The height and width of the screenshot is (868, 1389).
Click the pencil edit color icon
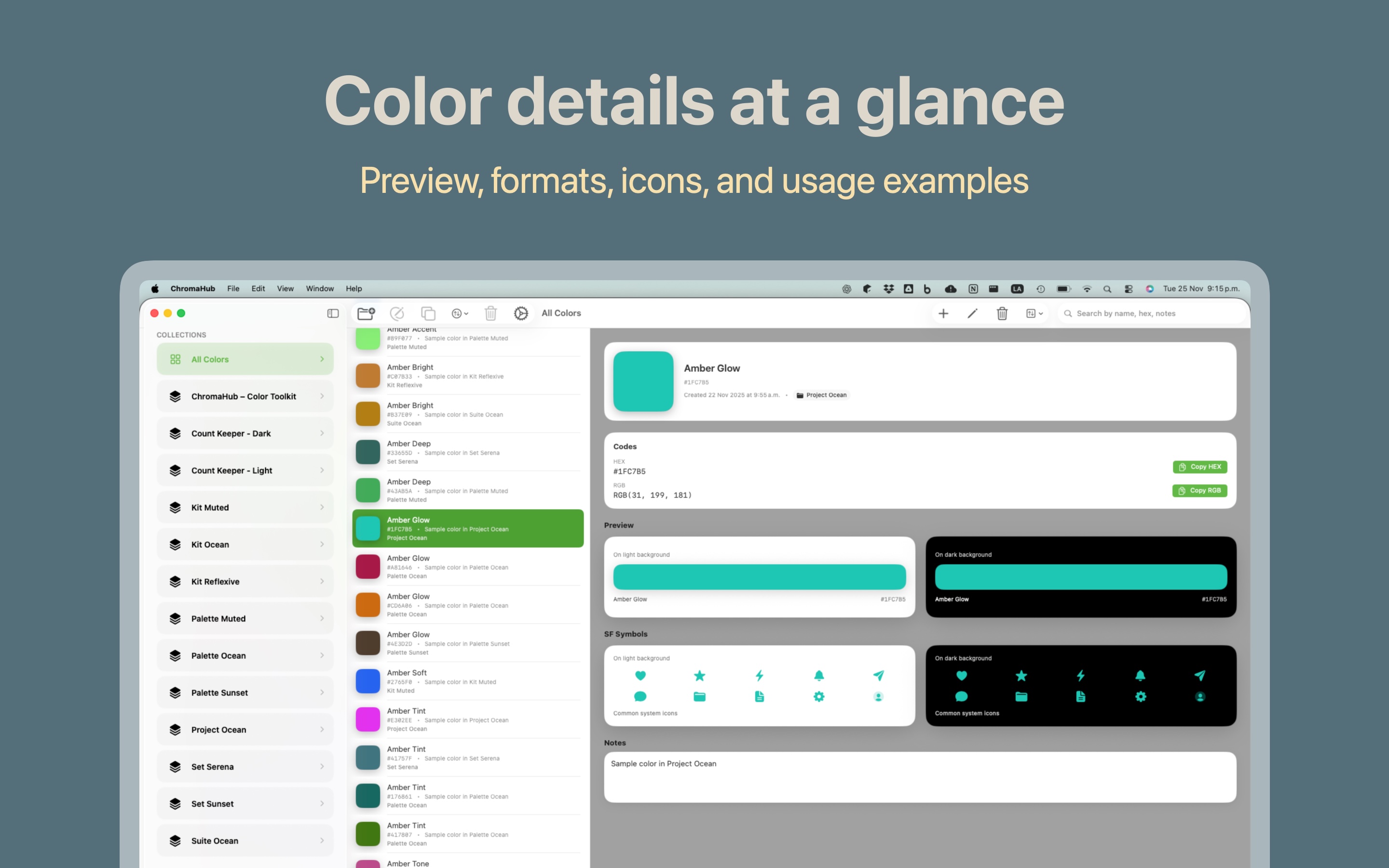click(972, 313)
